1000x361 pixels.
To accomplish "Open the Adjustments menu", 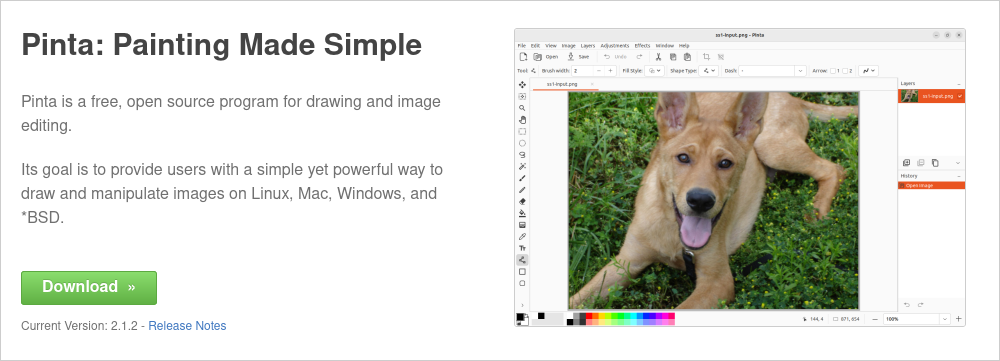I will click(x=615, y=46).
